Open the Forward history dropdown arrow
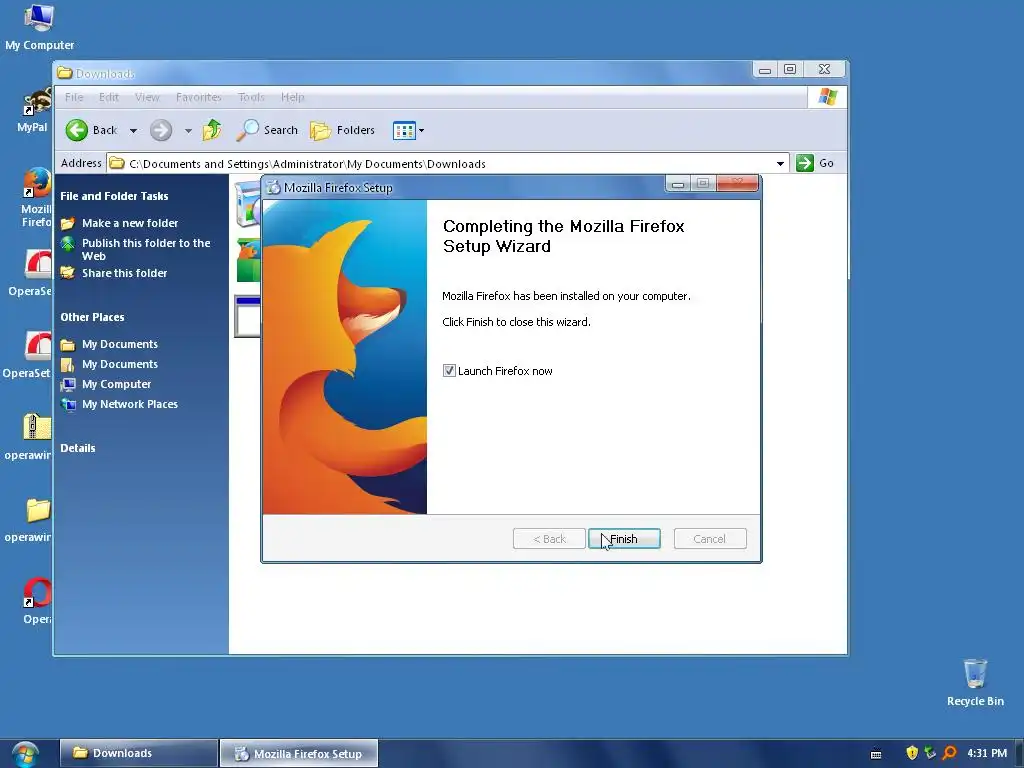 (x=188, y=131)
